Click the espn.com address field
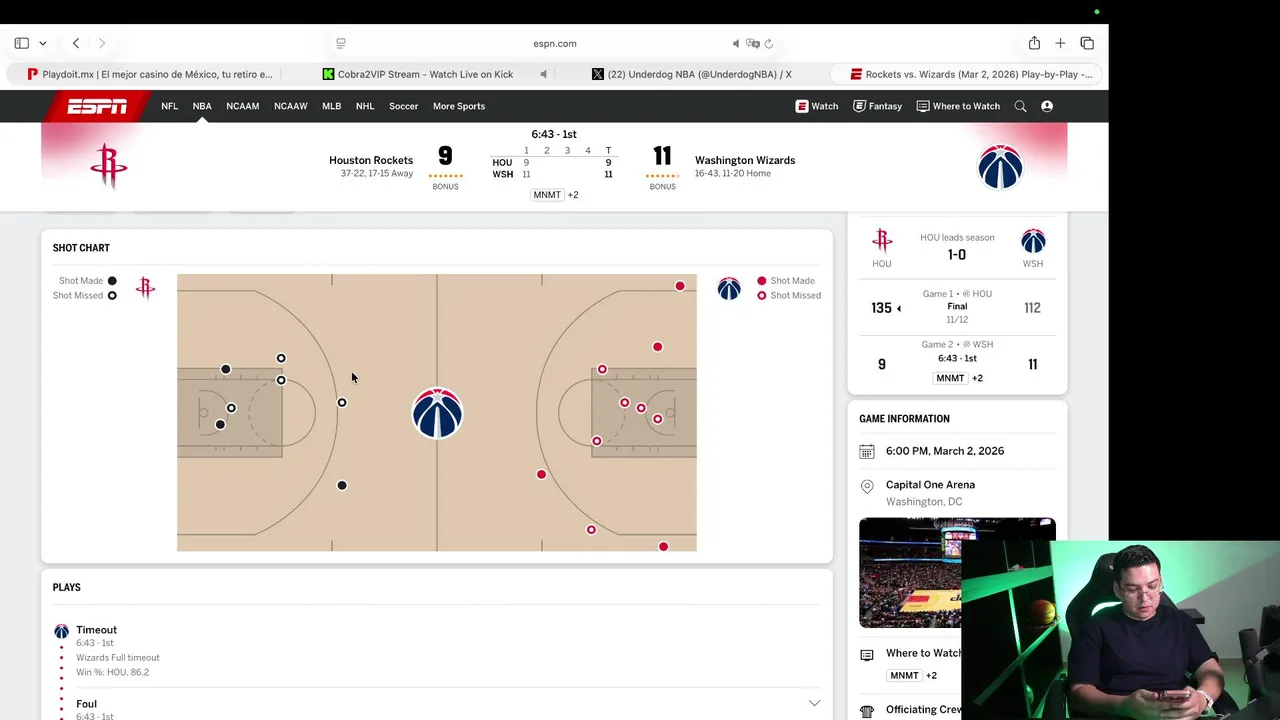Viewport: 1280px width, 720px height. (555, 43)
